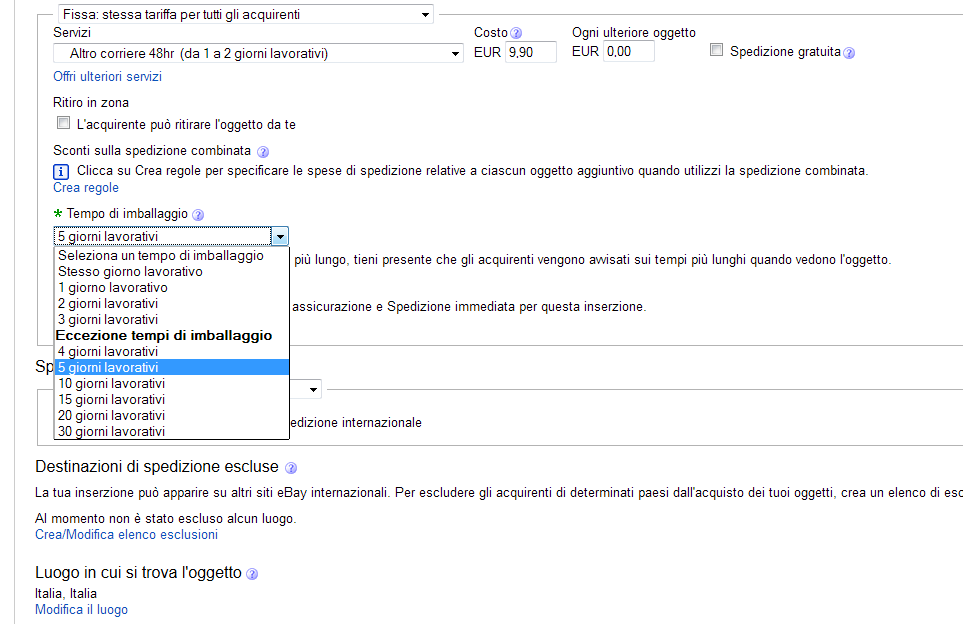963x624 pixels.
Task: Open help icon for Destinazioni di spedizione escluse
Action: 291,468
